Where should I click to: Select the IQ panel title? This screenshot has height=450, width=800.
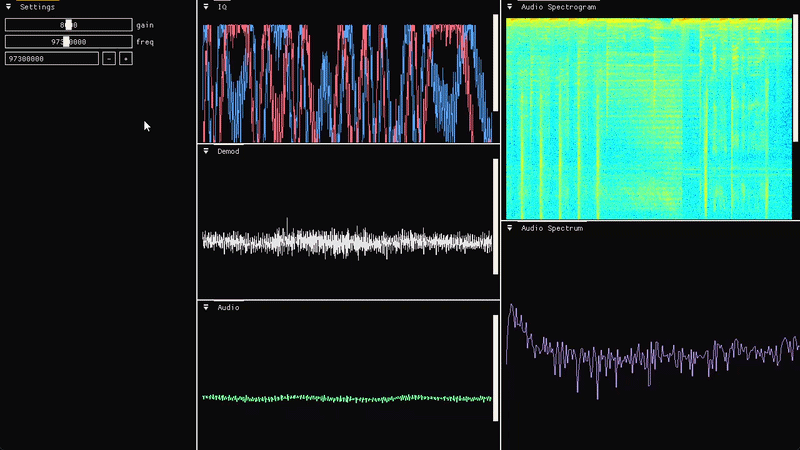pyautogui.click(x=222, y=7)
